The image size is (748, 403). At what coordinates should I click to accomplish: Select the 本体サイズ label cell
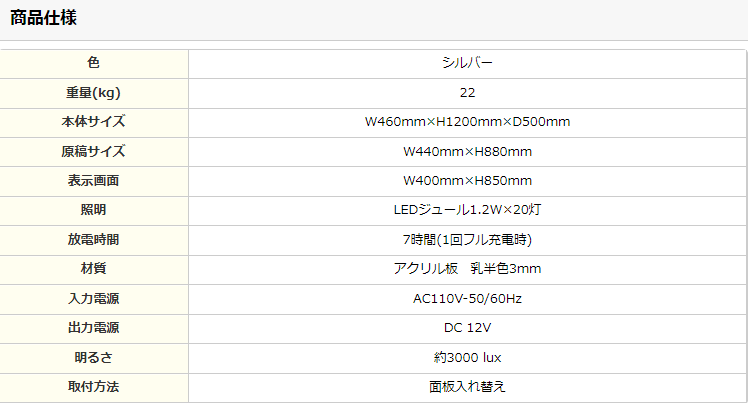click(94, 123)
